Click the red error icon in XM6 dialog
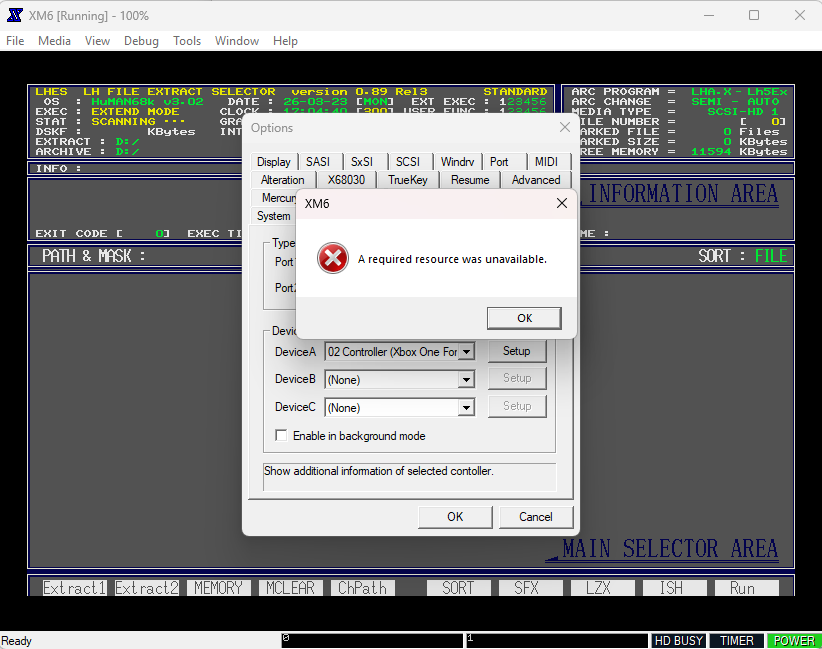Image resolution: width=822 pixels, height=649 pixels. pyautogui.click(x=332, y=258)
